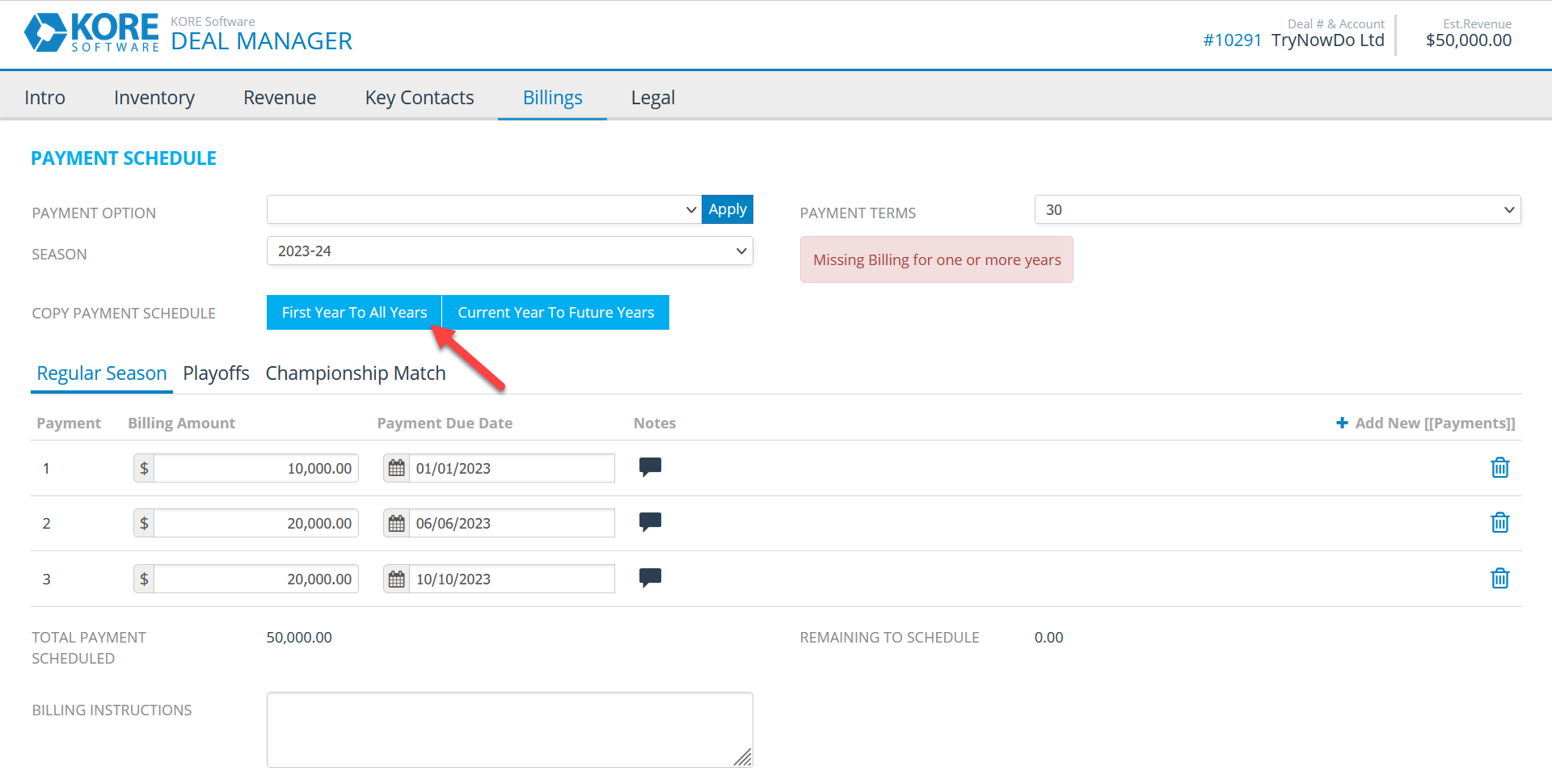This screenshot has height=784, width=1552.
Task: Click the Notes column header
Action: coord(655,423)
